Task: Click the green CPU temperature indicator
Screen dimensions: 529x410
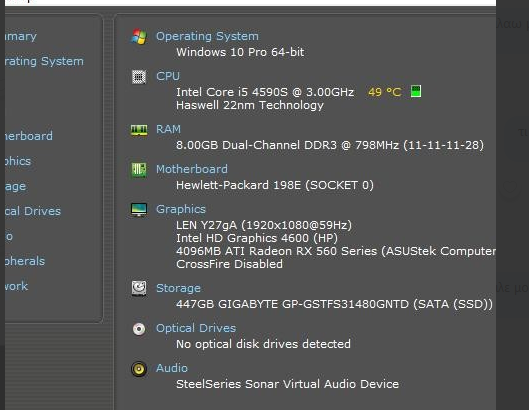Action: [x=416, y=91]
